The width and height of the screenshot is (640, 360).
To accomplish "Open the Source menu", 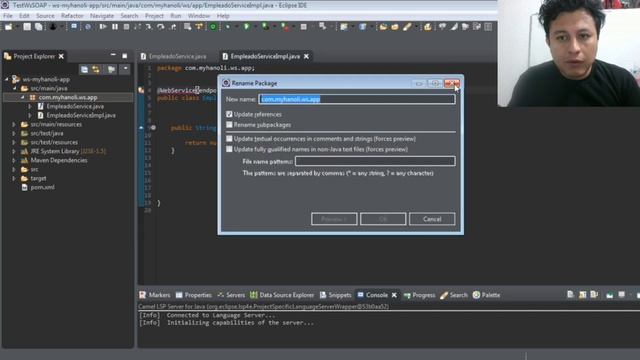I will 45,16.
